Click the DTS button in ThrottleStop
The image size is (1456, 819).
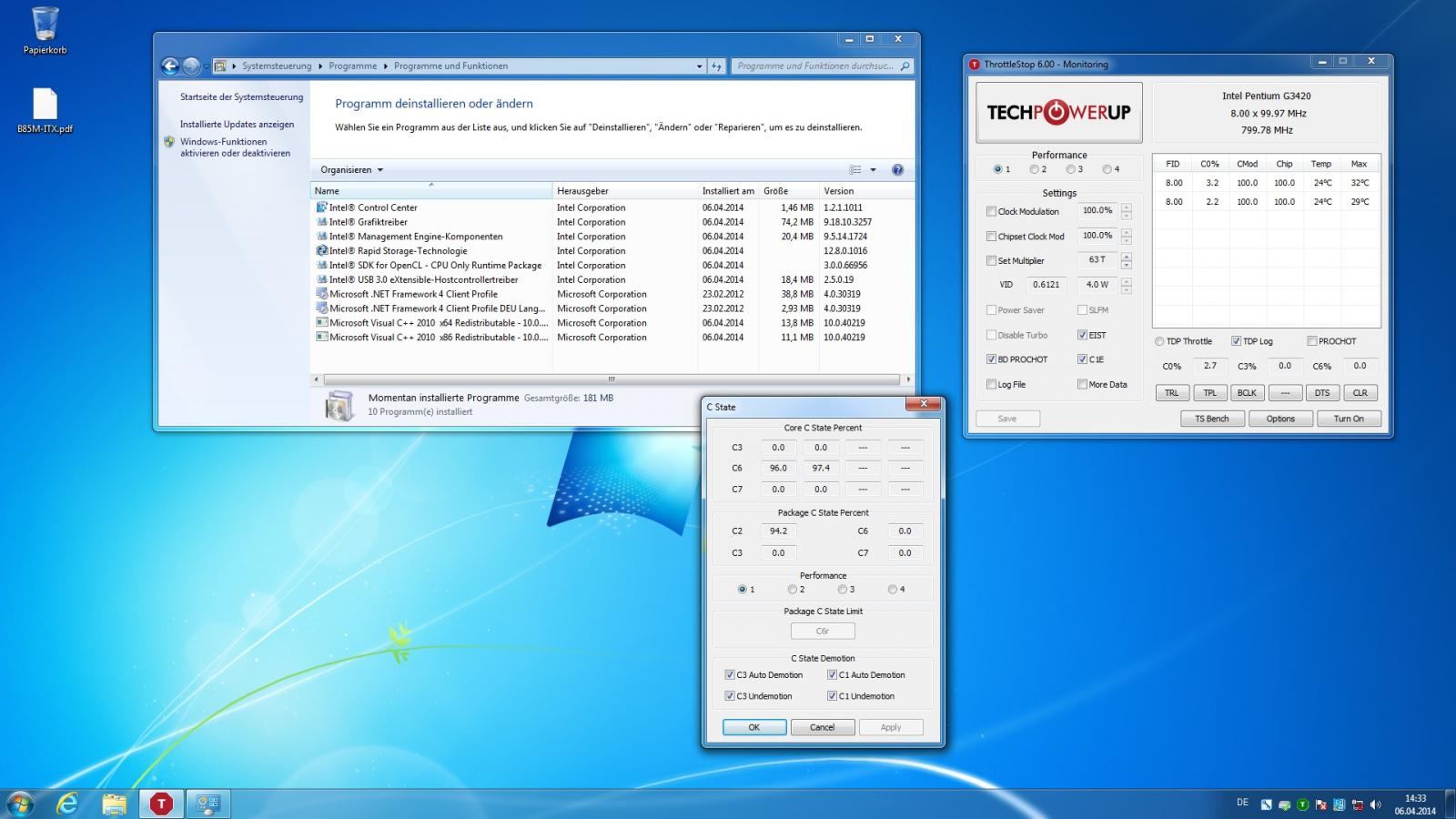click(x=1322, y=393)
